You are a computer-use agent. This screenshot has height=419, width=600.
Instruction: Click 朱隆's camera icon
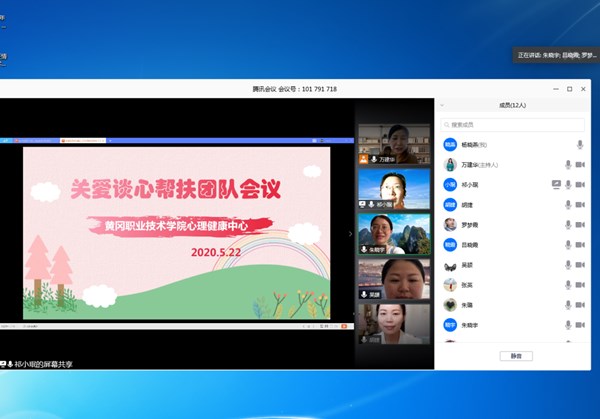580,305
